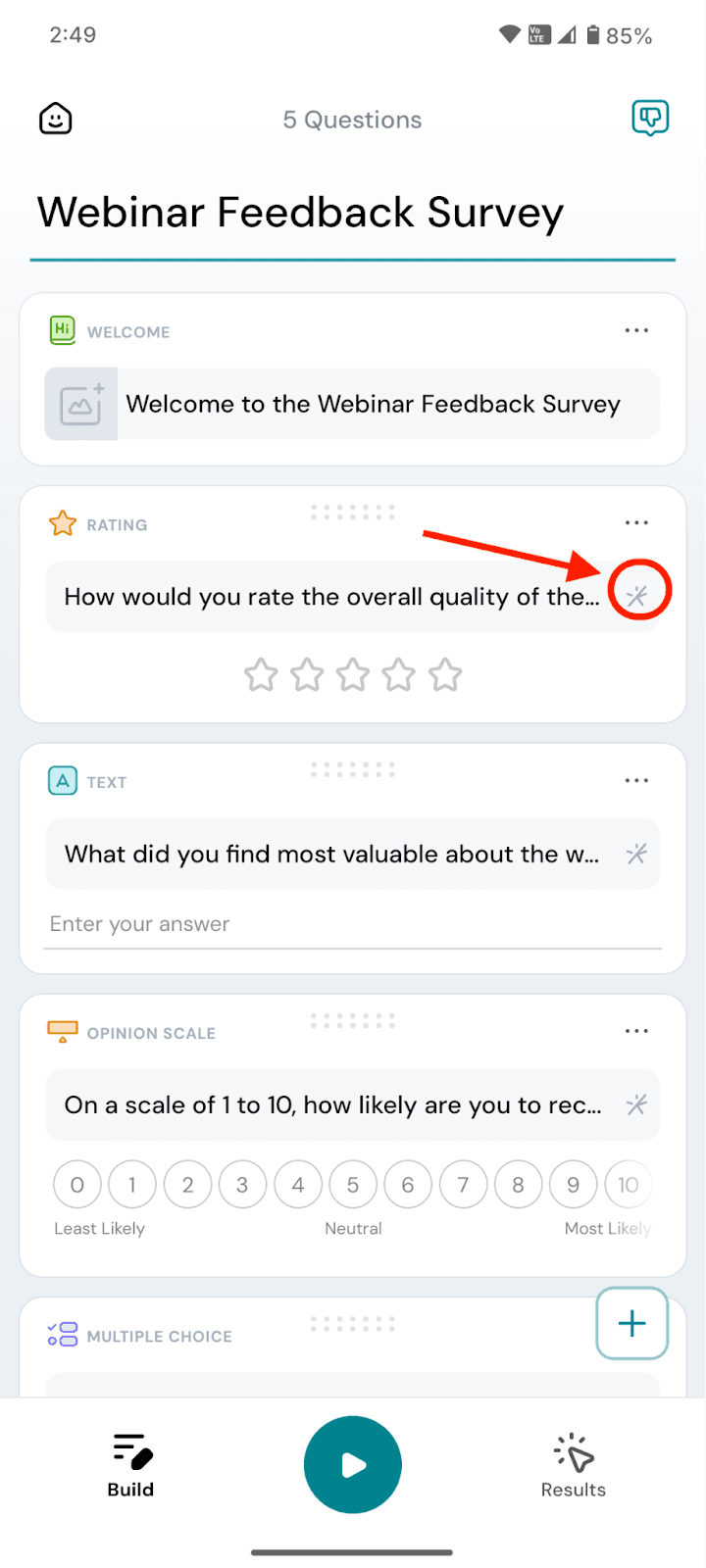
Task: Switch to the Results tab
Action: [x=574, y=1466]
